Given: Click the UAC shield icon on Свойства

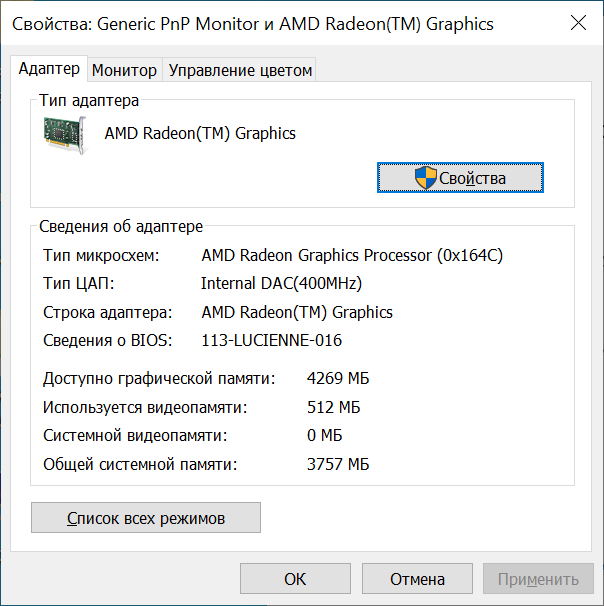Looking at the screenshot, I should (425, 178).
